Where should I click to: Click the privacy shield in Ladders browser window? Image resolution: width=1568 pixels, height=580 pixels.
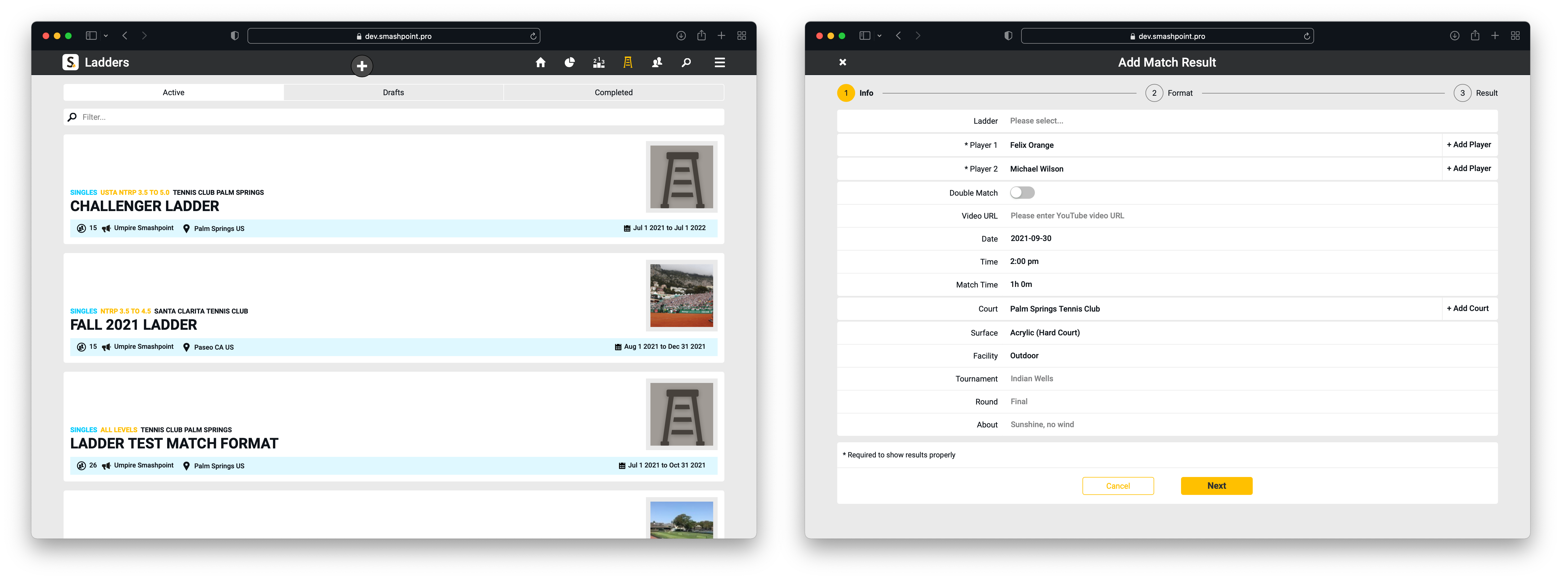[234, 36]
